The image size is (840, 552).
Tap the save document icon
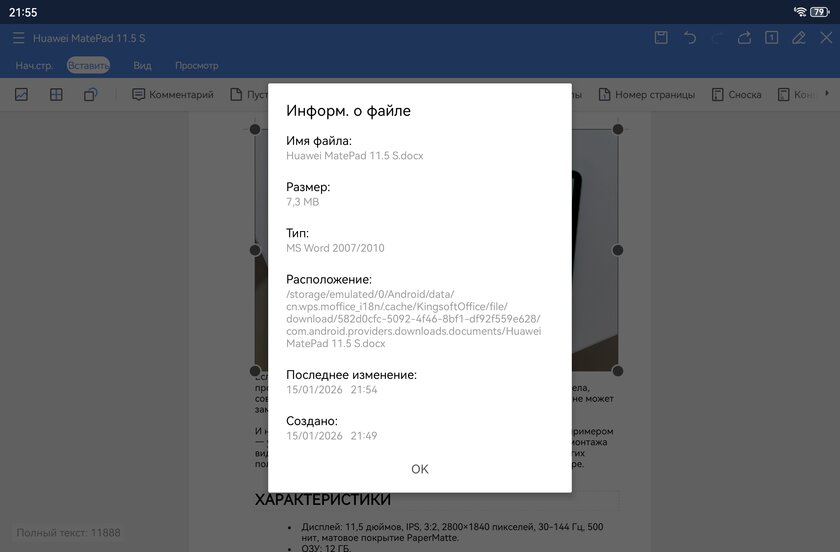coord(661,38)
